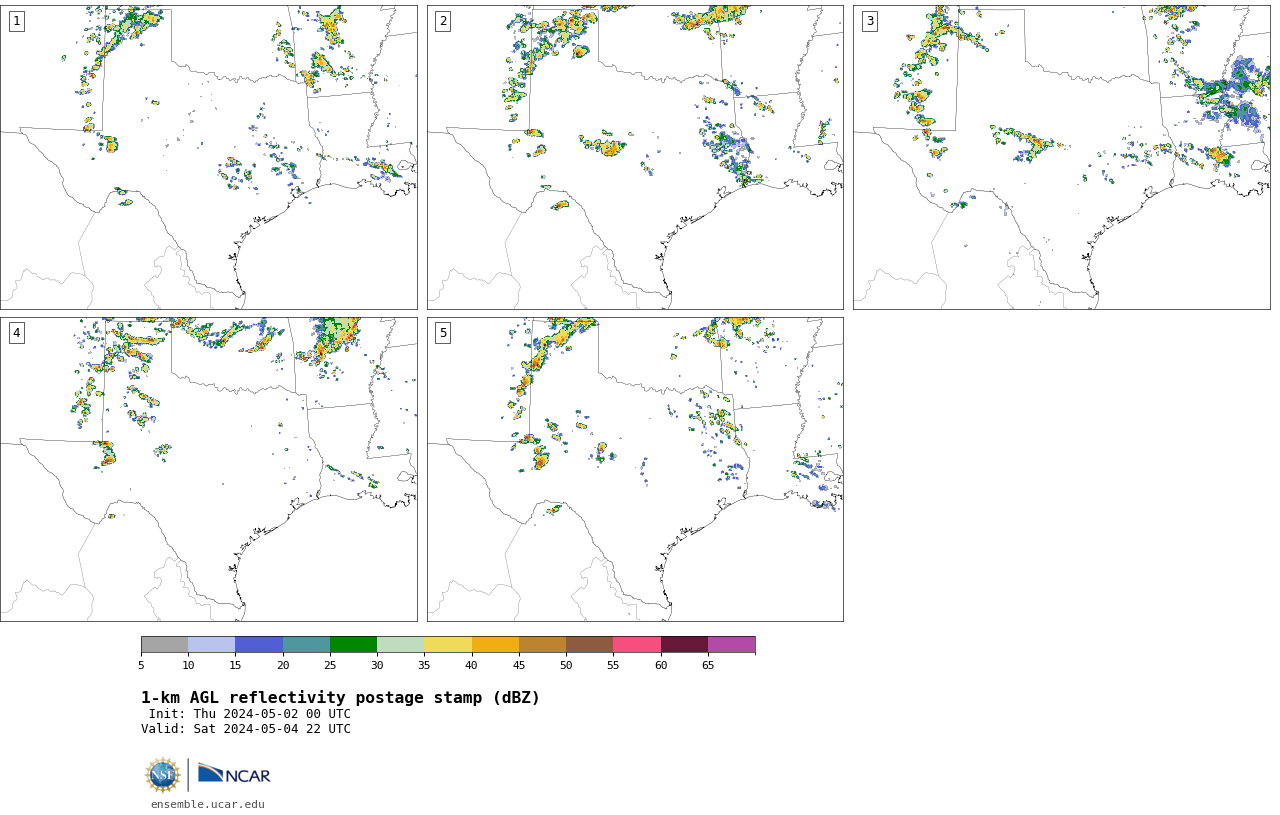Click the colorbar tick label '65'
Image resolution: width=1280 pixels, height=815 pixels.
point(708,665)
